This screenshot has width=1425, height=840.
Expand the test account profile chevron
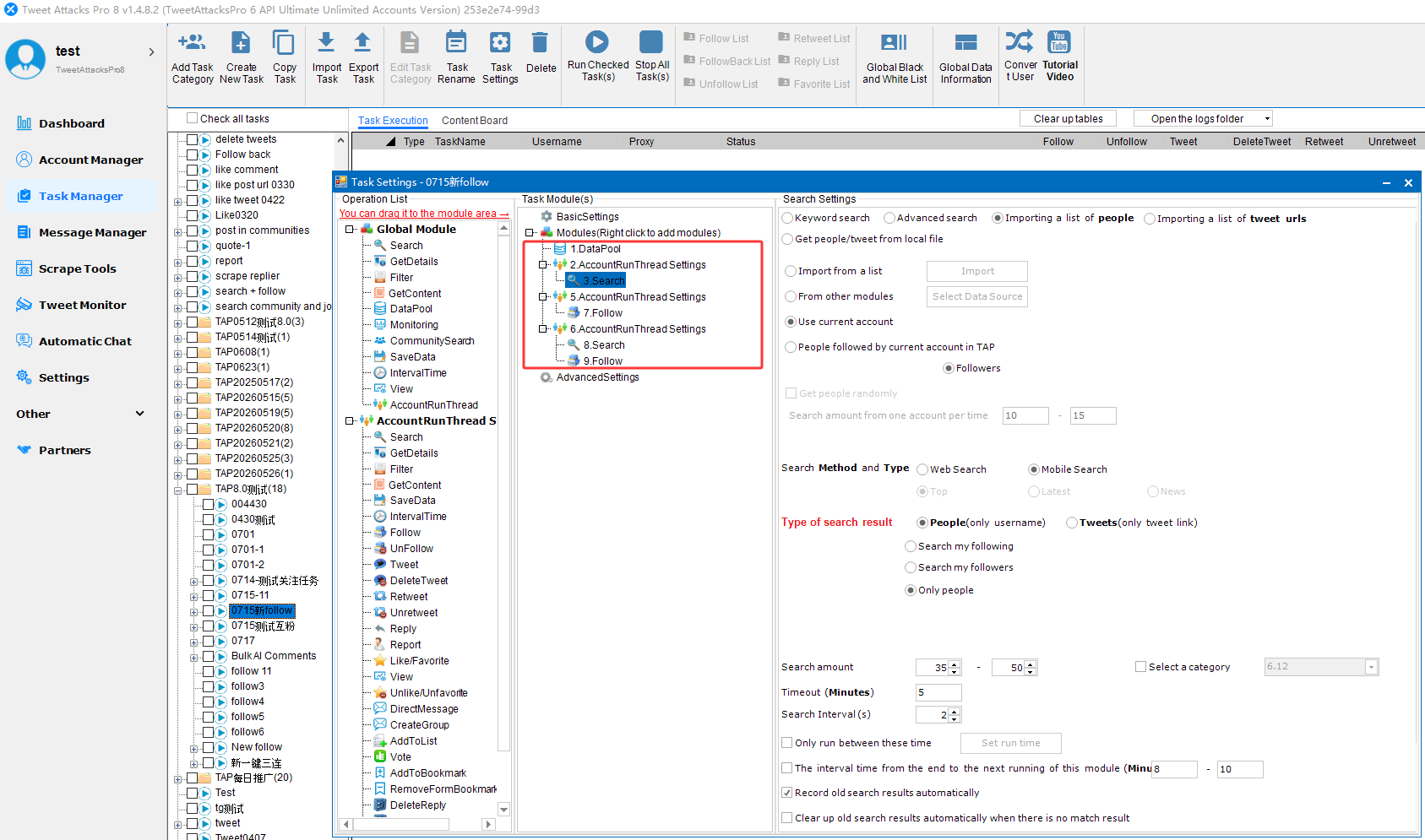coord(152,51)
